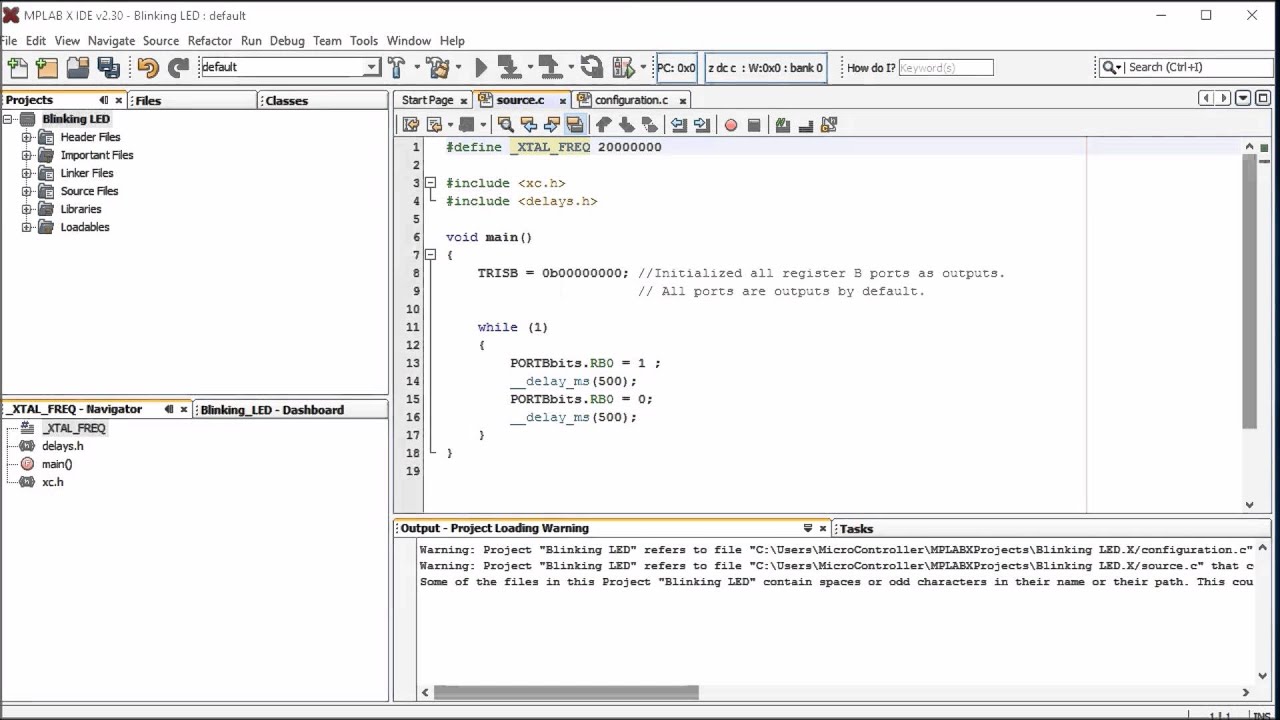This screenshot has width=1280, height=720.
Task: Click the New Project icon
Action: click(47, 67)
